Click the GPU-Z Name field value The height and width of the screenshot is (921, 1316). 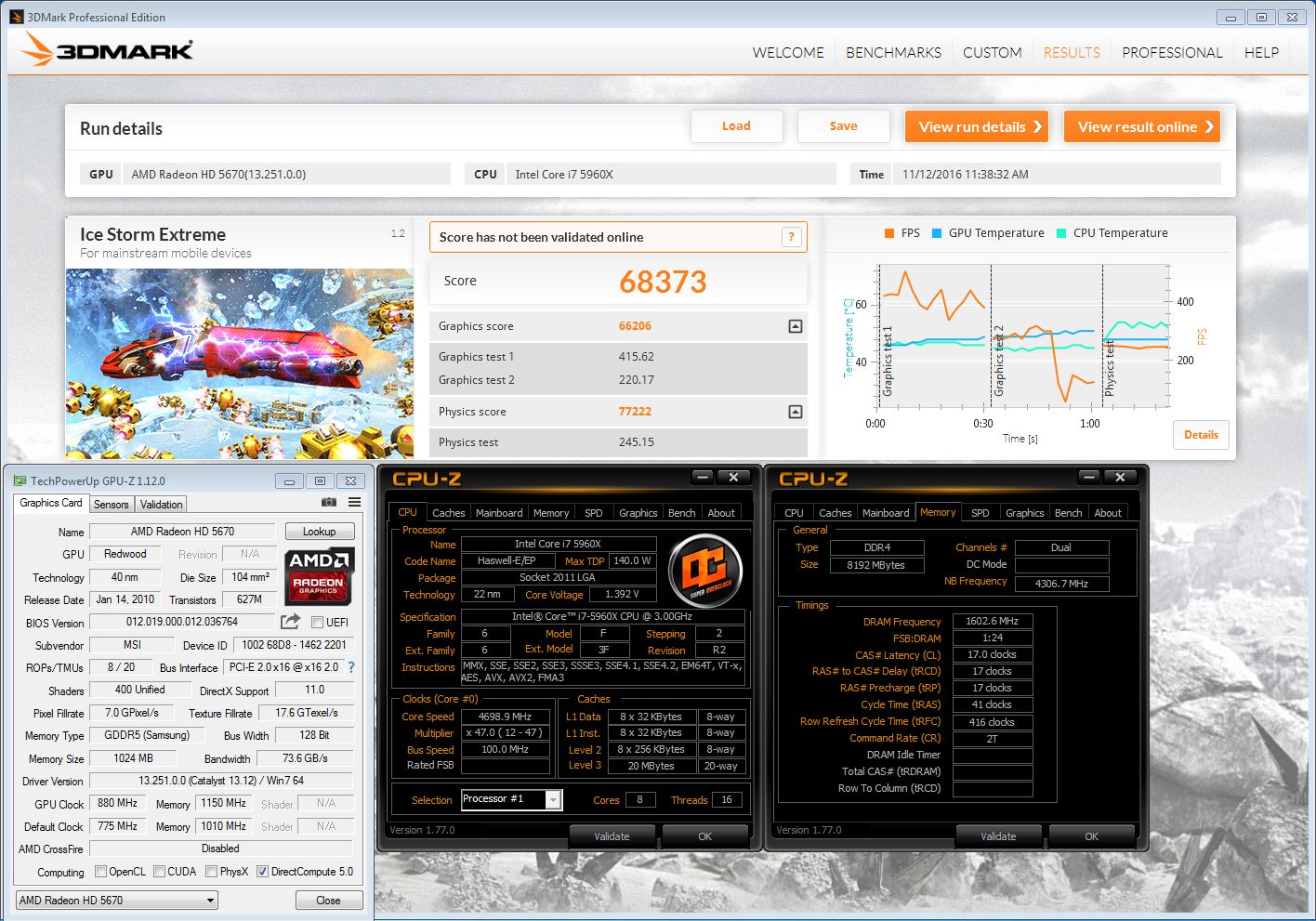pos(183,532)
